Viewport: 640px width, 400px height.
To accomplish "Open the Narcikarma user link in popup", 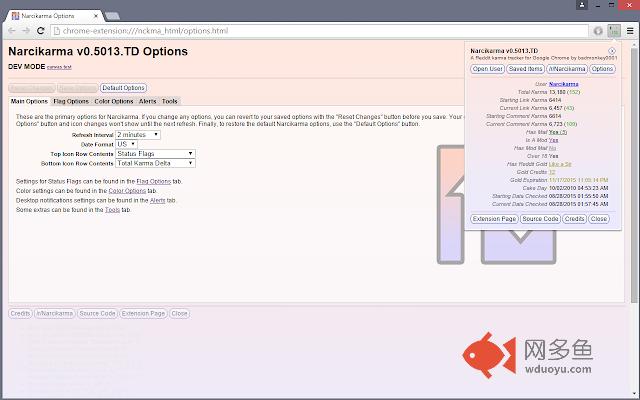I will [x=563, y=84].
